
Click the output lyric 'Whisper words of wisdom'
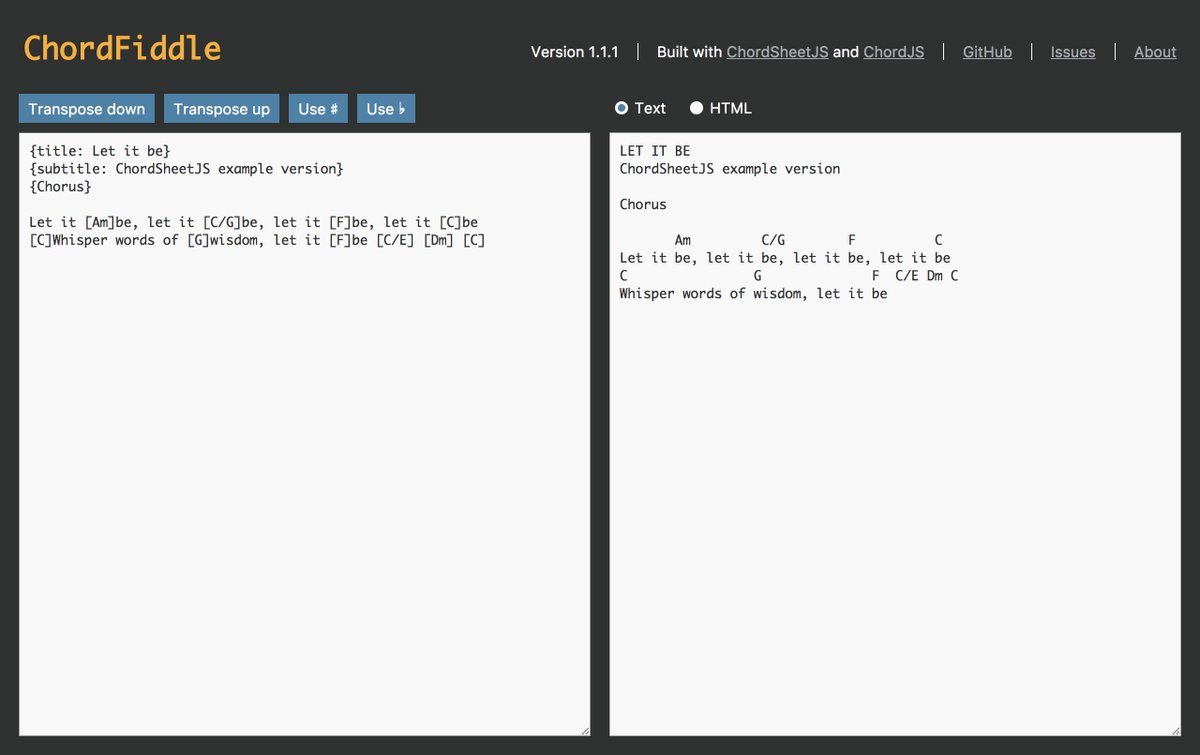click(753, 294)
